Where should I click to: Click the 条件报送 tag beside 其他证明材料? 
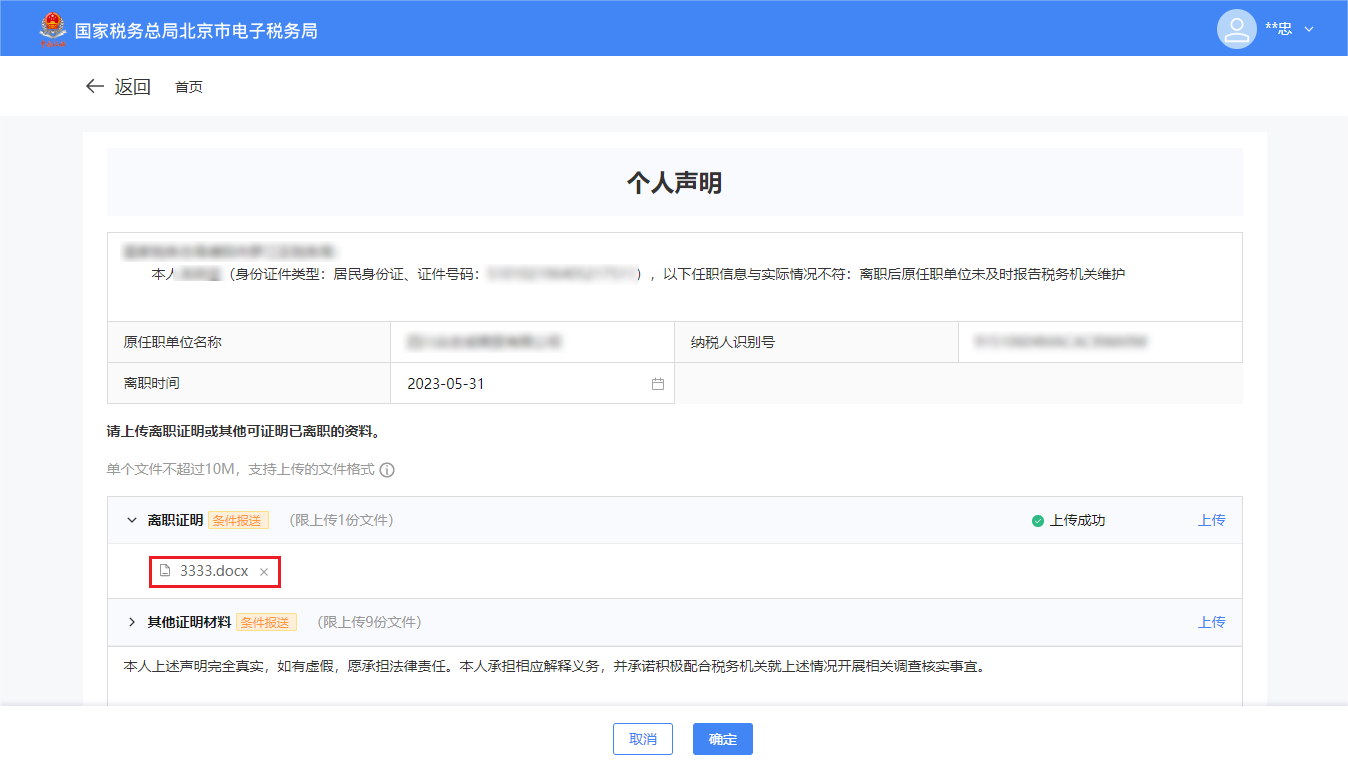tap(266, 623)
